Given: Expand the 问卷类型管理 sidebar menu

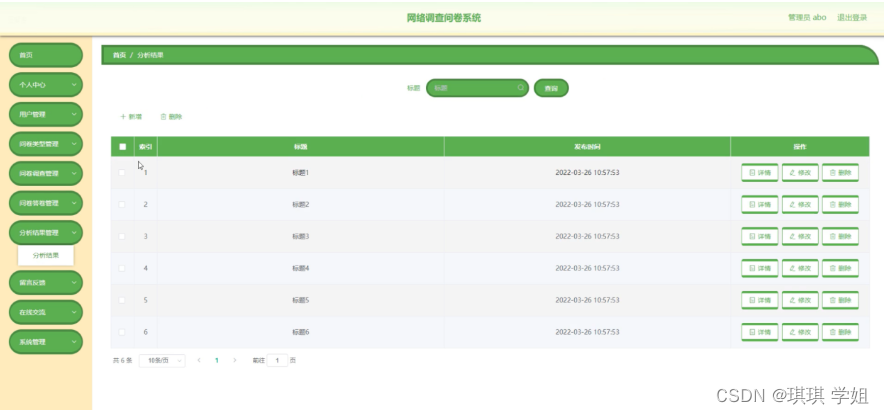Looking at the screenshot, I should tap(46, 144).
